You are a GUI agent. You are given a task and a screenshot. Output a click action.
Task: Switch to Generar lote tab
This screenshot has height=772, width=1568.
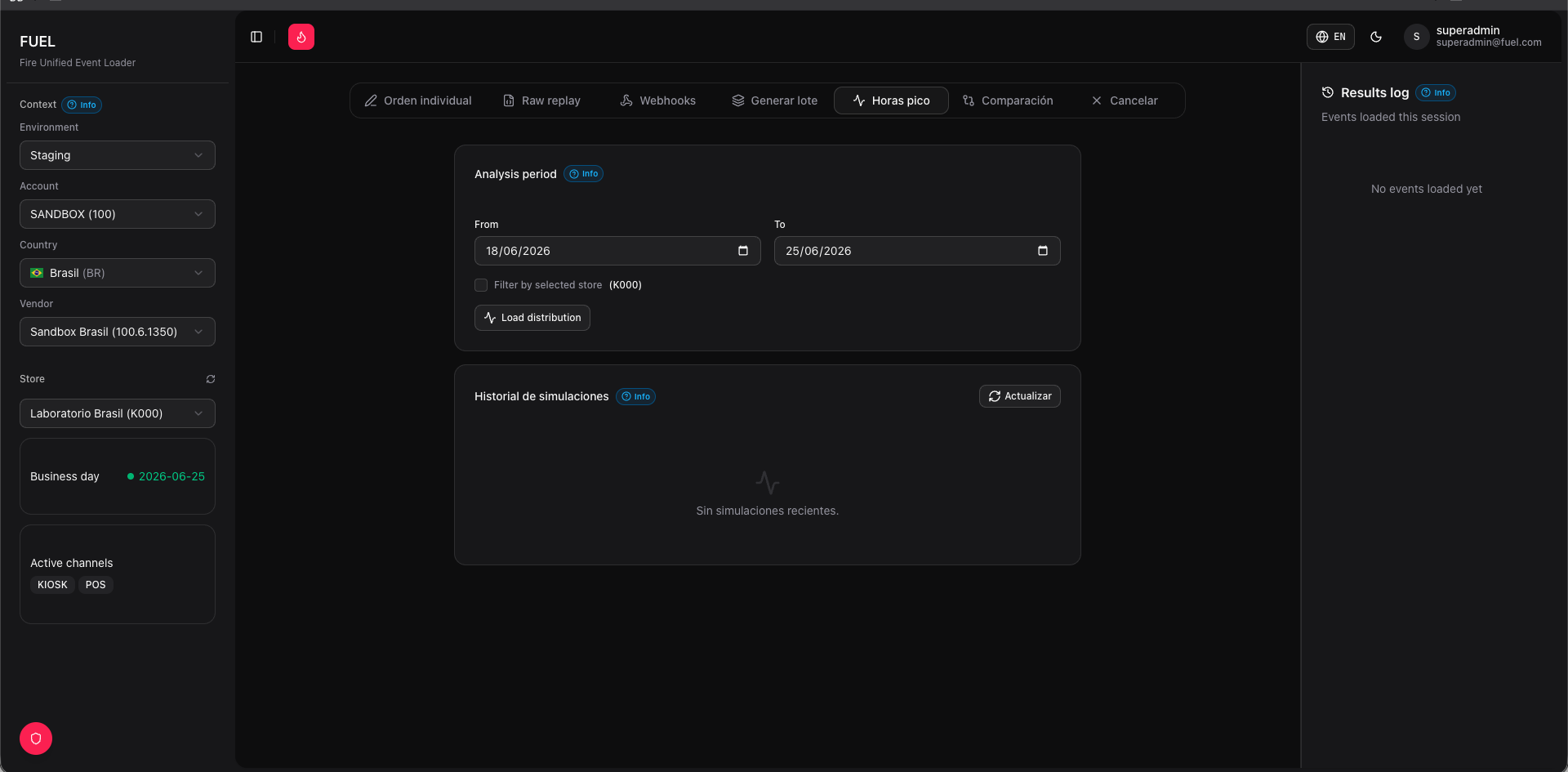(x=774, y=100)
